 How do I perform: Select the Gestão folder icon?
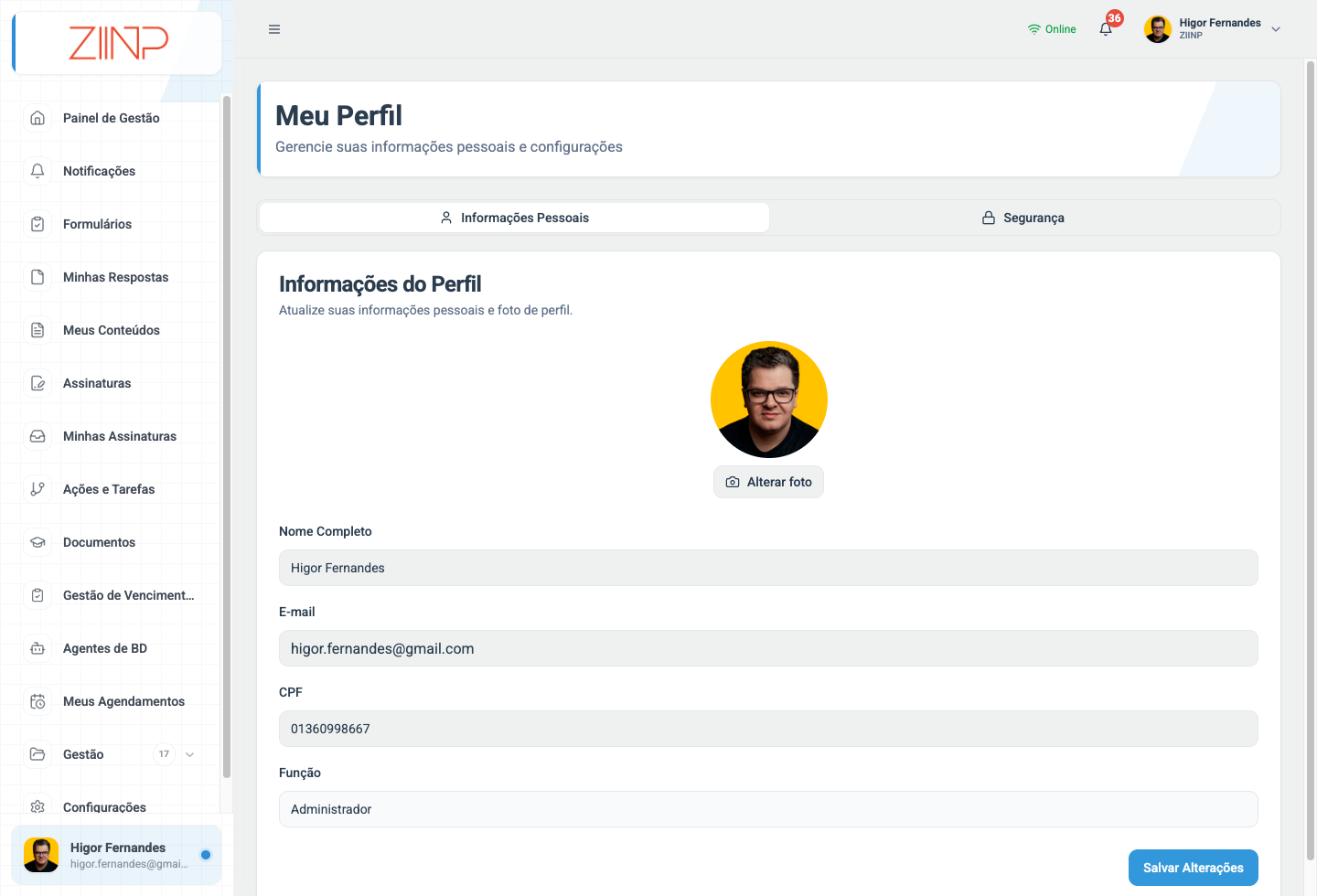pos(37,754)
